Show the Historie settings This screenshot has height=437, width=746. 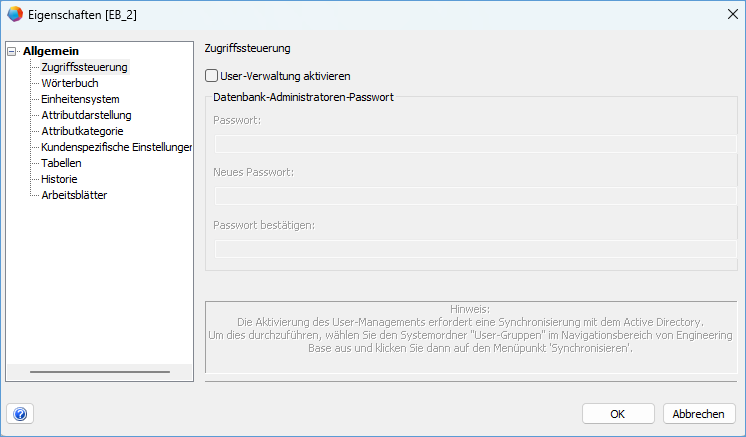(59, 179)
